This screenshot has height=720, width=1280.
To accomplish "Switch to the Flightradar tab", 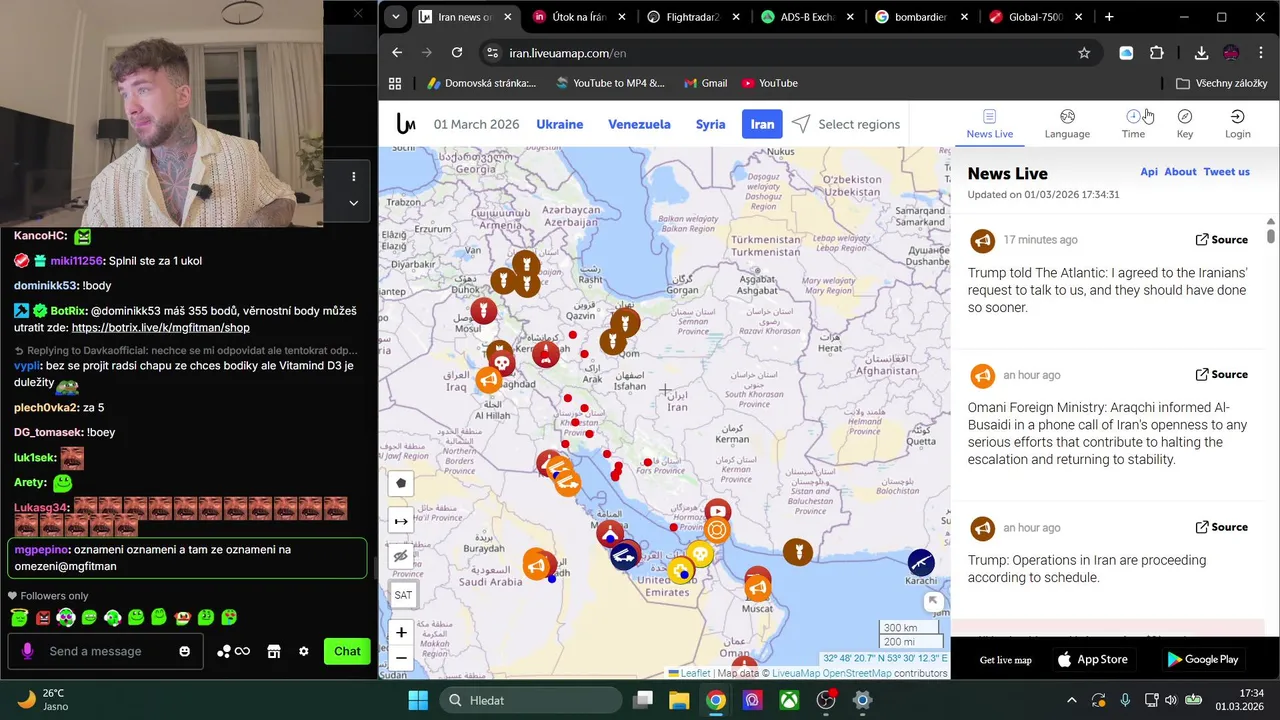I will tap(694, 17).
